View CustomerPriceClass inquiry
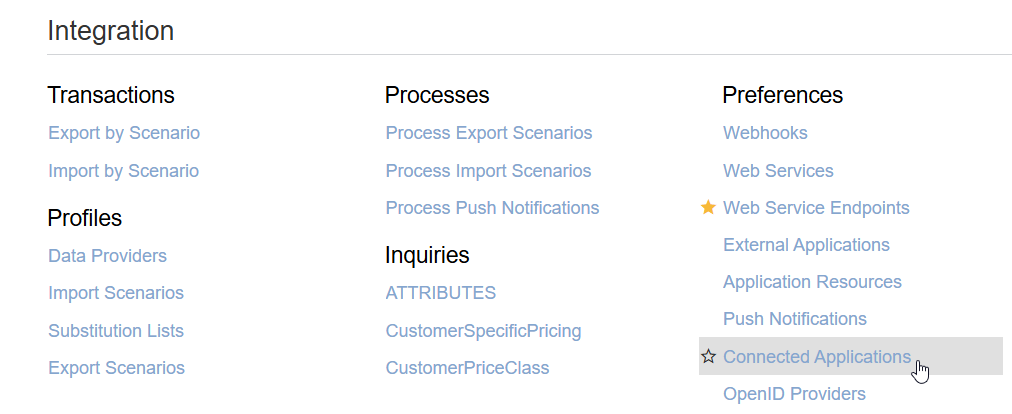Screen dimensions: 1012x414 pyautogui.click(x=467, y=368)
